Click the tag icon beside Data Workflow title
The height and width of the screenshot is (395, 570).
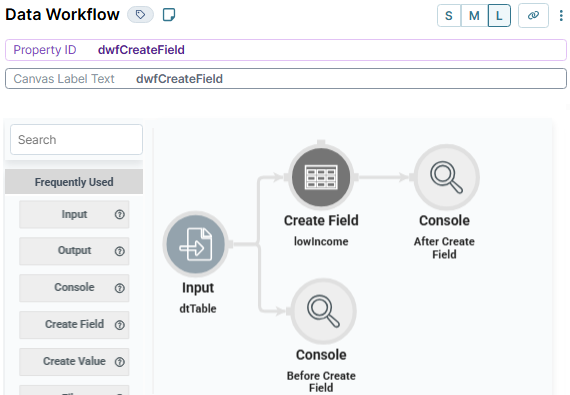[140, 15]
